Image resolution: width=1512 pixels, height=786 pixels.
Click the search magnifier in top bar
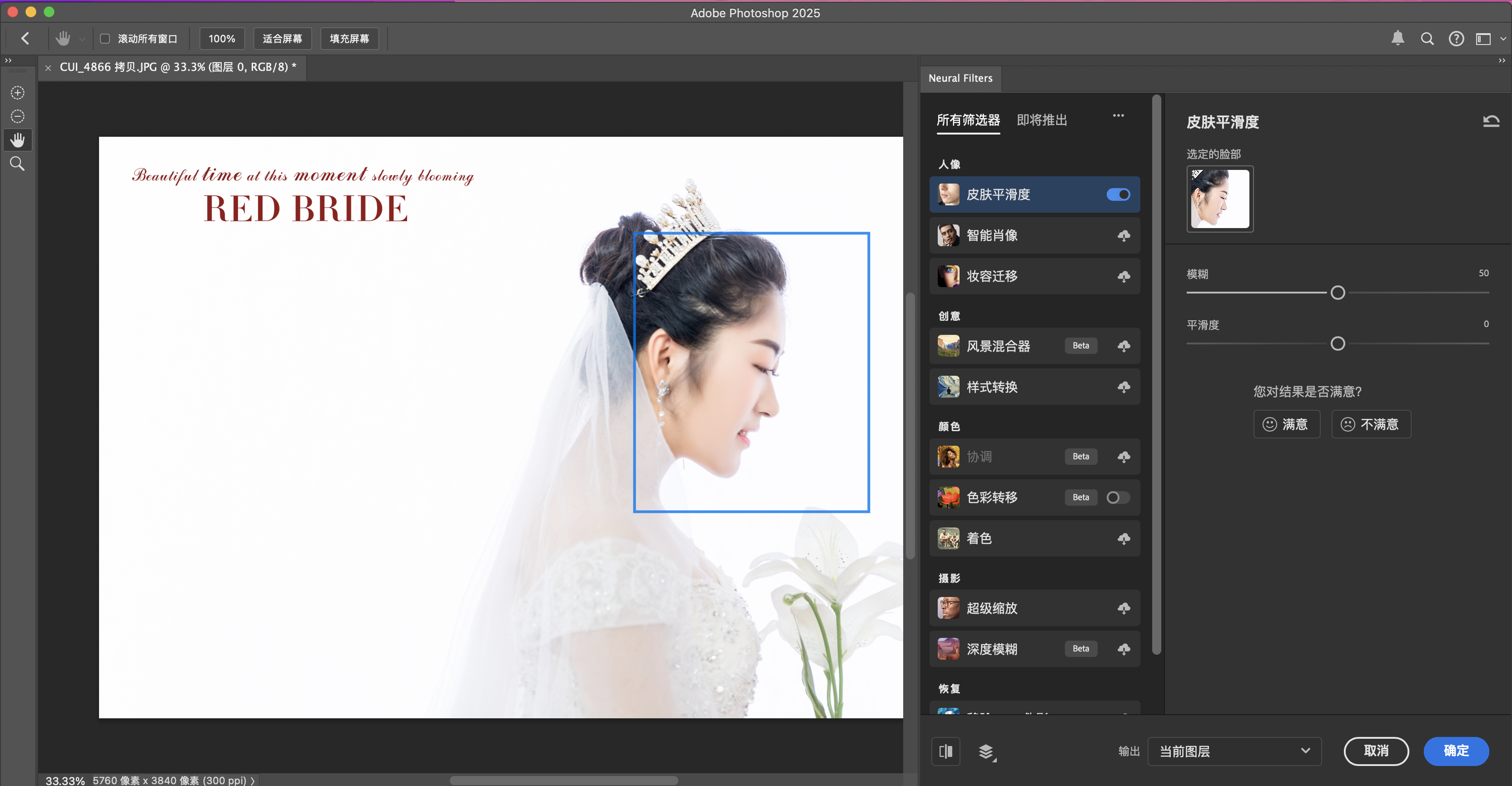[1427, 39]
